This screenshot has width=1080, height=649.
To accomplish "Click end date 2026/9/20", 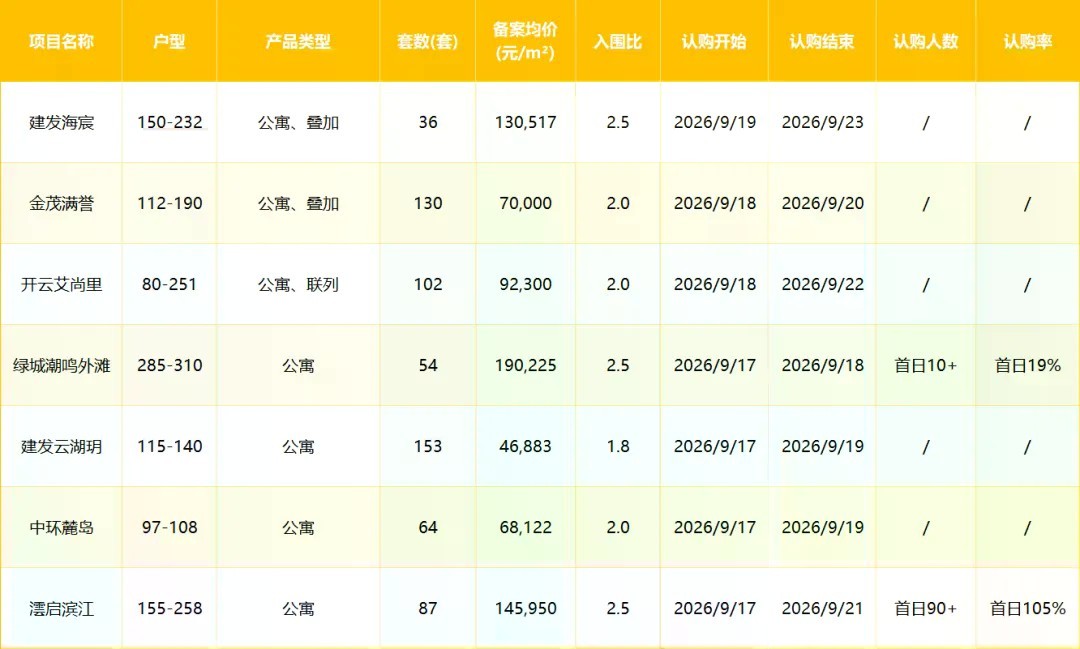I will (x=822, y=203).
